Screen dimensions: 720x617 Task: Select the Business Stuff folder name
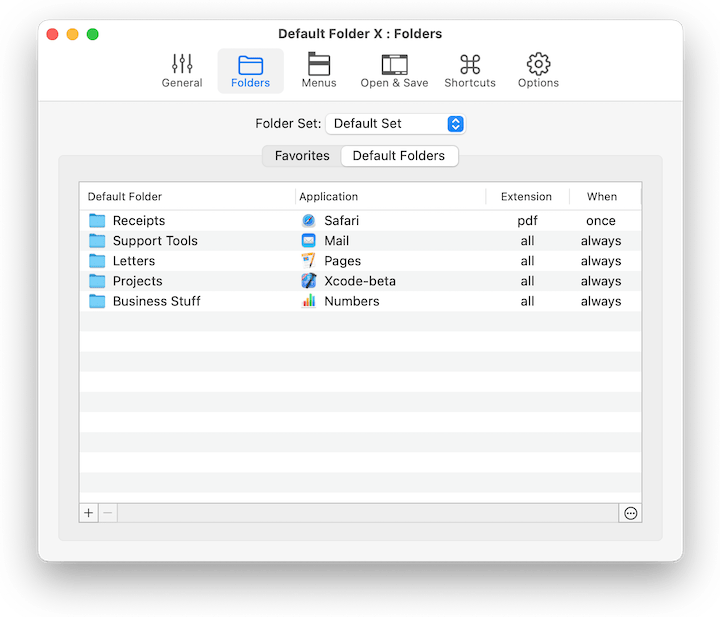pos(157,302)
